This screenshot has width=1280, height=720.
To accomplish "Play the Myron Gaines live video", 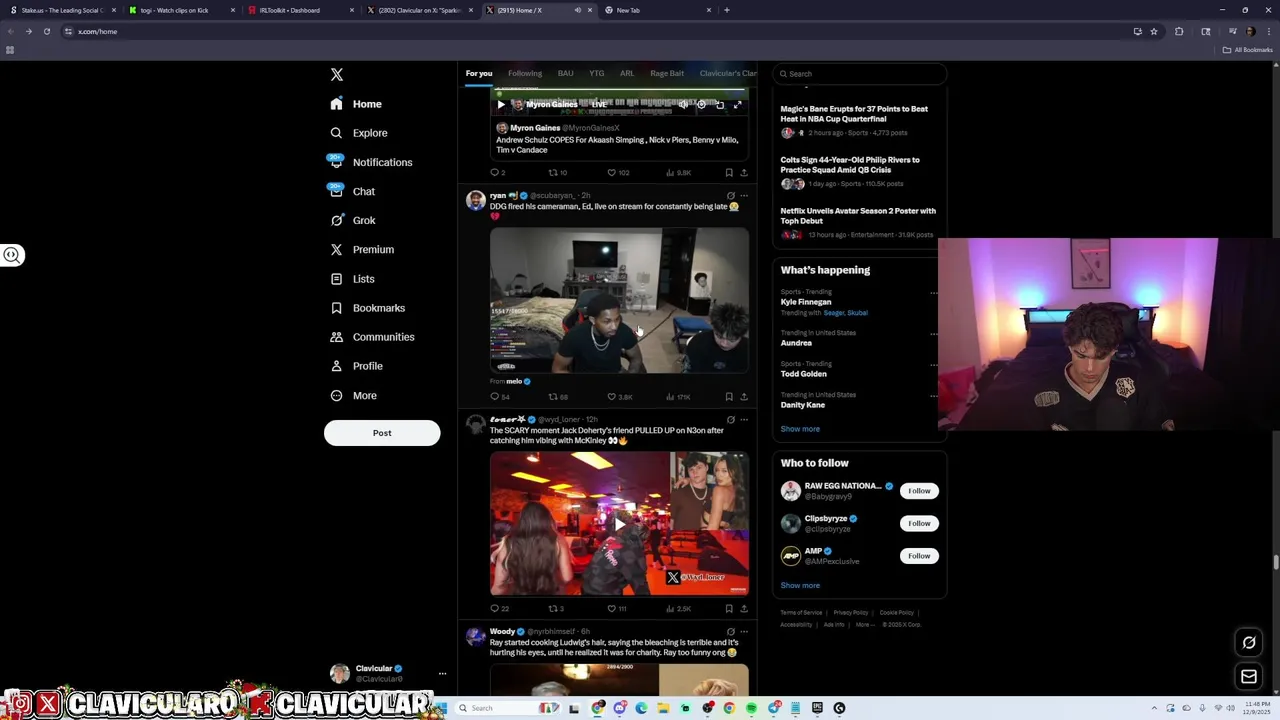I will (x=501, y=104).
